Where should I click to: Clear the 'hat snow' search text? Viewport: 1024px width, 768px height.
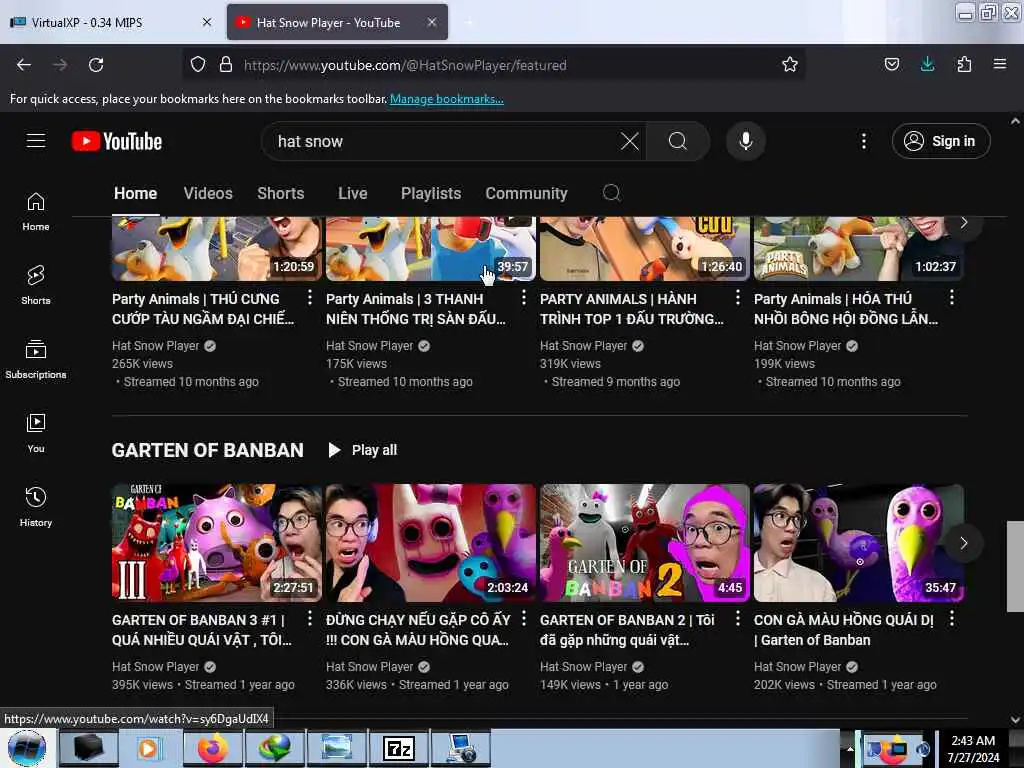630,141
